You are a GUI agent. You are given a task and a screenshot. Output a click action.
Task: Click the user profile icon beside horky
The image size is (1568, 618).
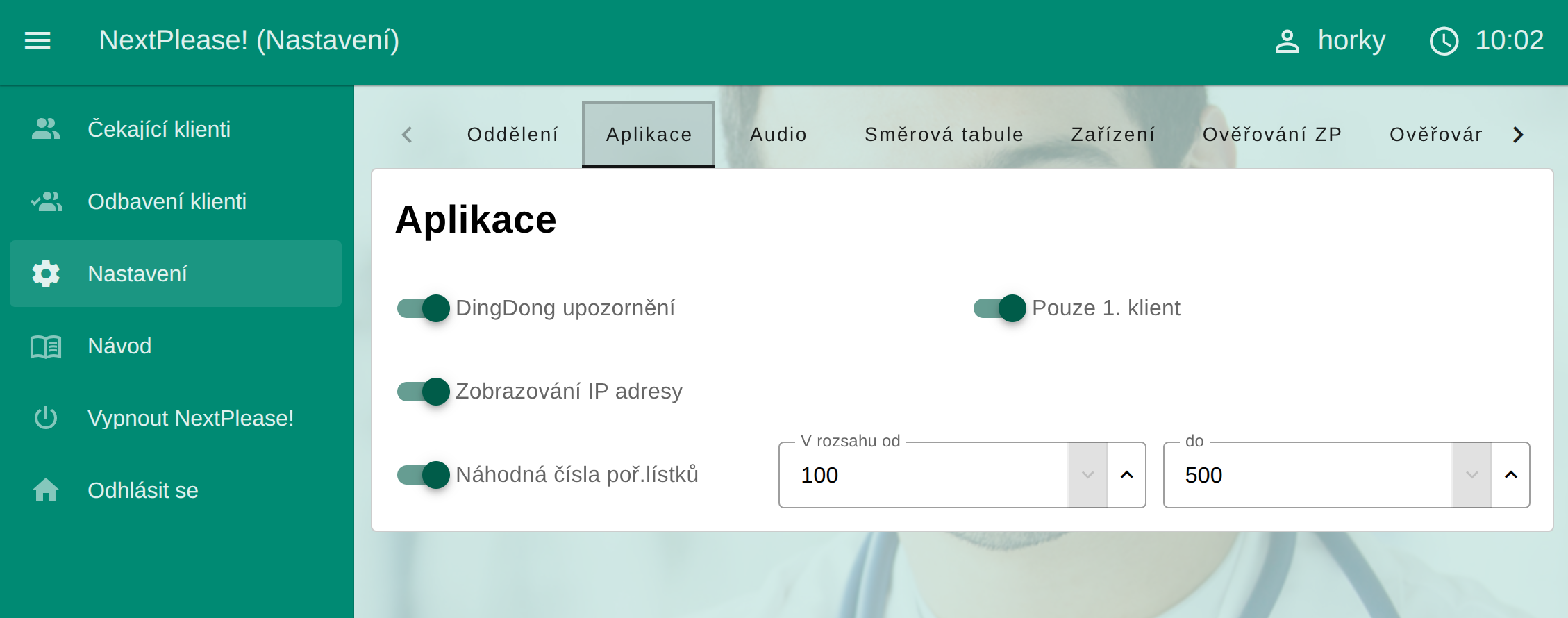(x=1286, y=41)
